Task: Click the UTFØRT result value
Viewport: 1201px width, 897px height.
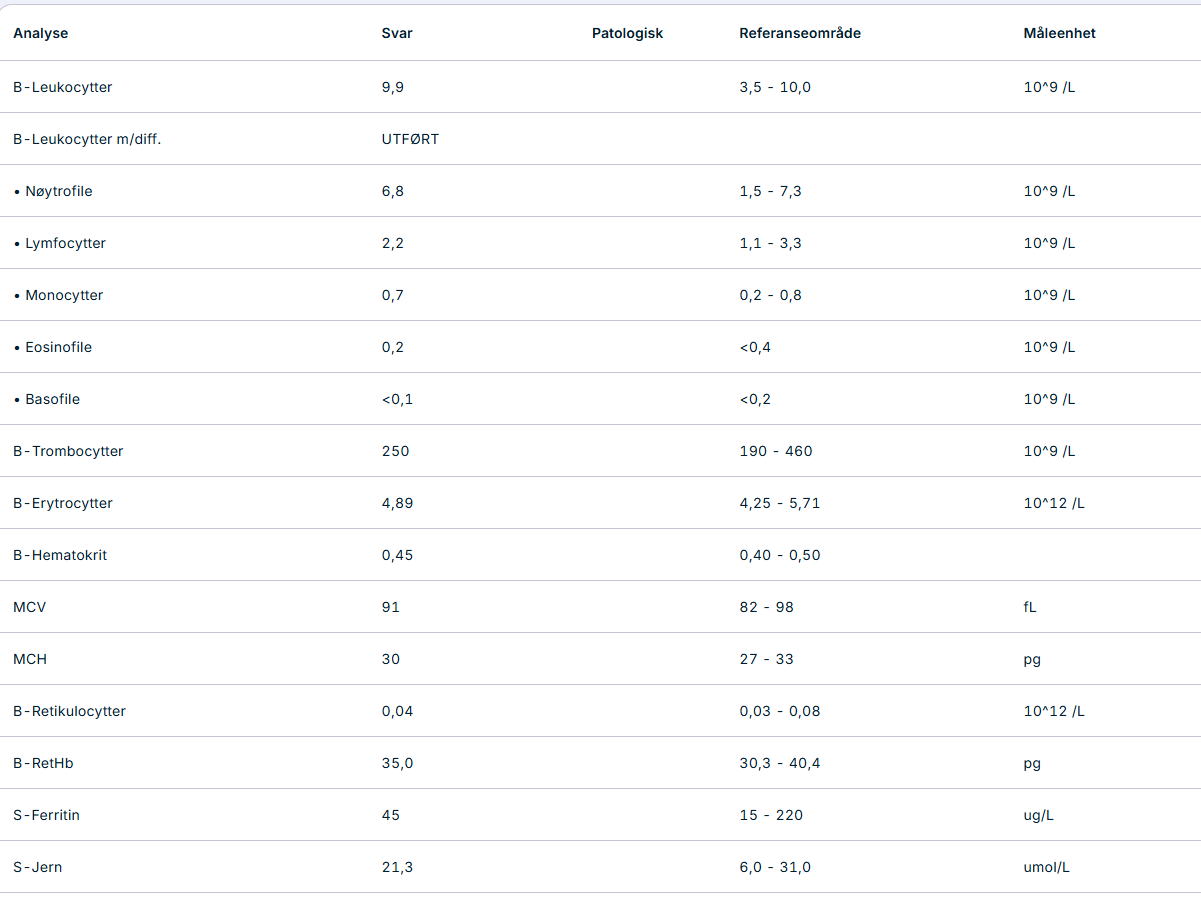Action: click(410, 139)
